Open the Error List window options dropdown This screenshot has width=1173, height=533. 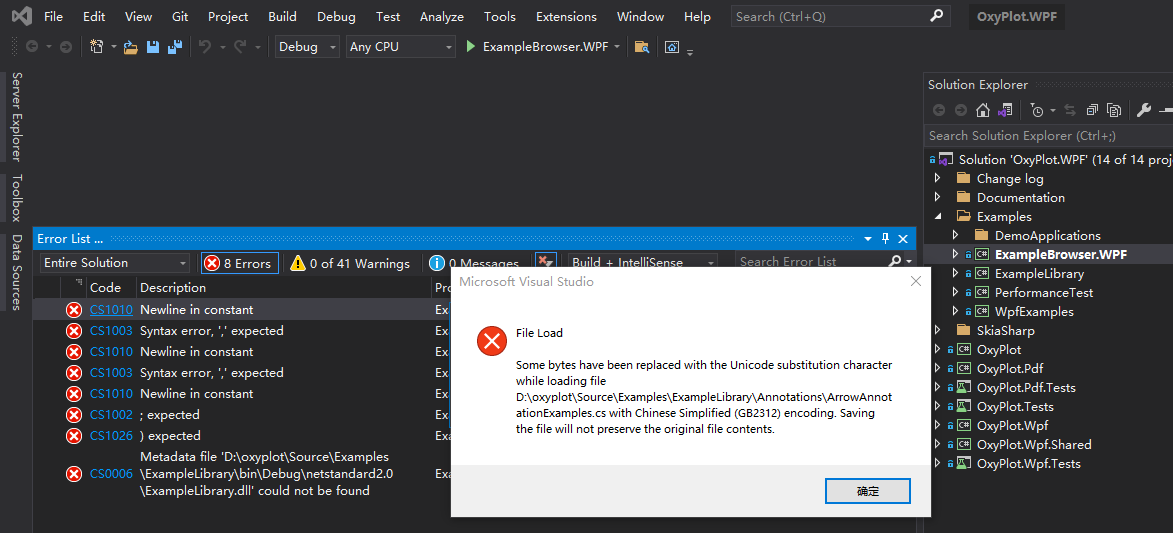[868, 239]
